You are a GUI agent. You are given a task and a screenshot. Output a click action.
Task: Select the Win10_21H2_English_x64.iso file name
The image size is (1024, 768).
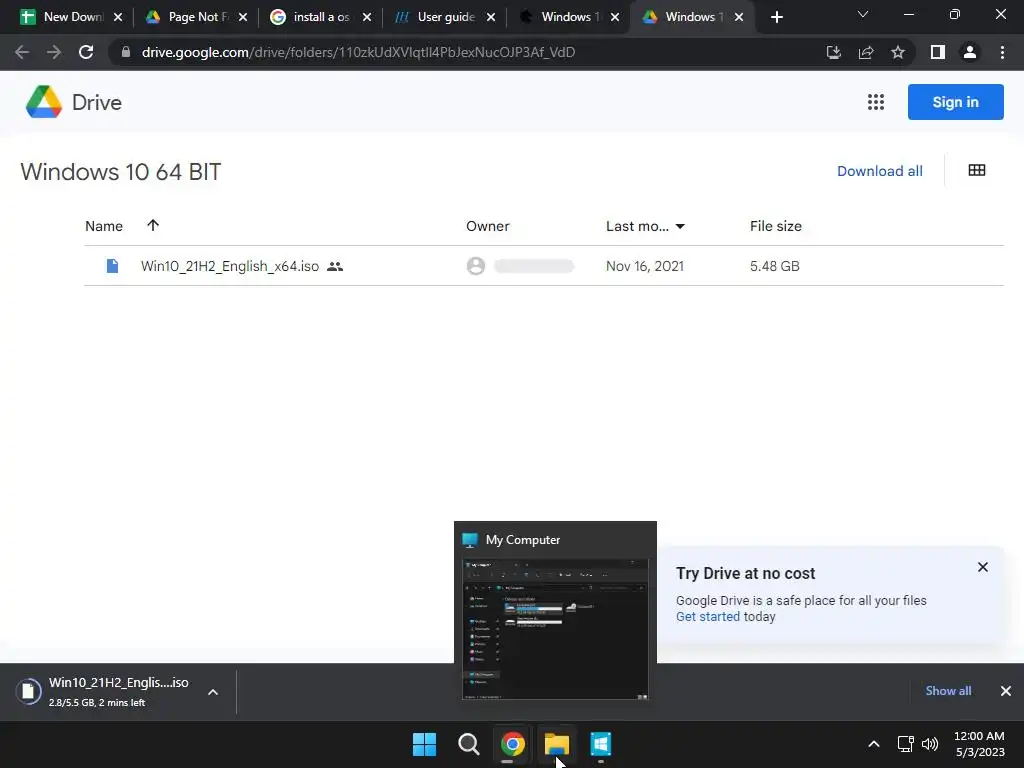[230, 266]
